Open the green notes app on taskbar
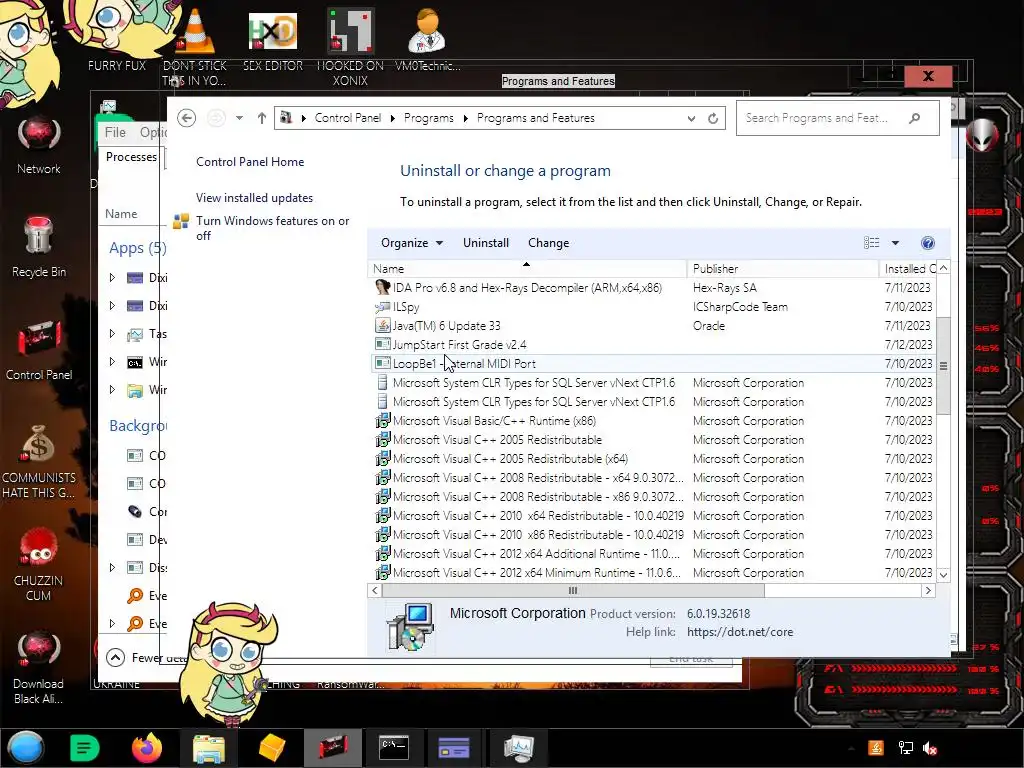The width and height of the screenshot is (1024, 768). 85,748
